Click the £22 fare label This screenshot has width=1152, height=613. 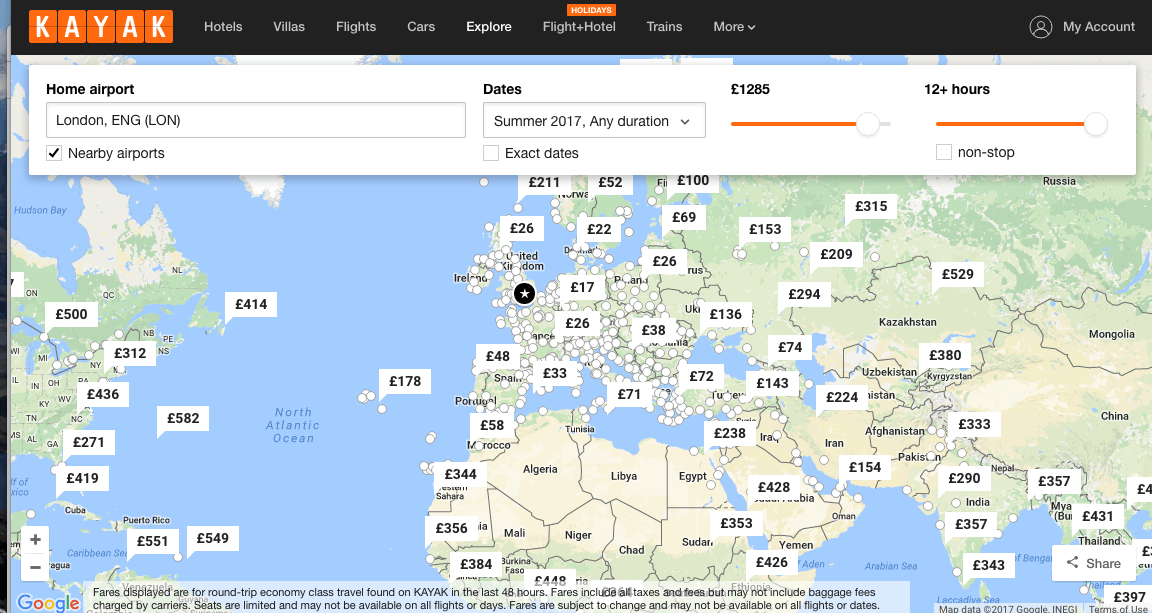point(599,229)
